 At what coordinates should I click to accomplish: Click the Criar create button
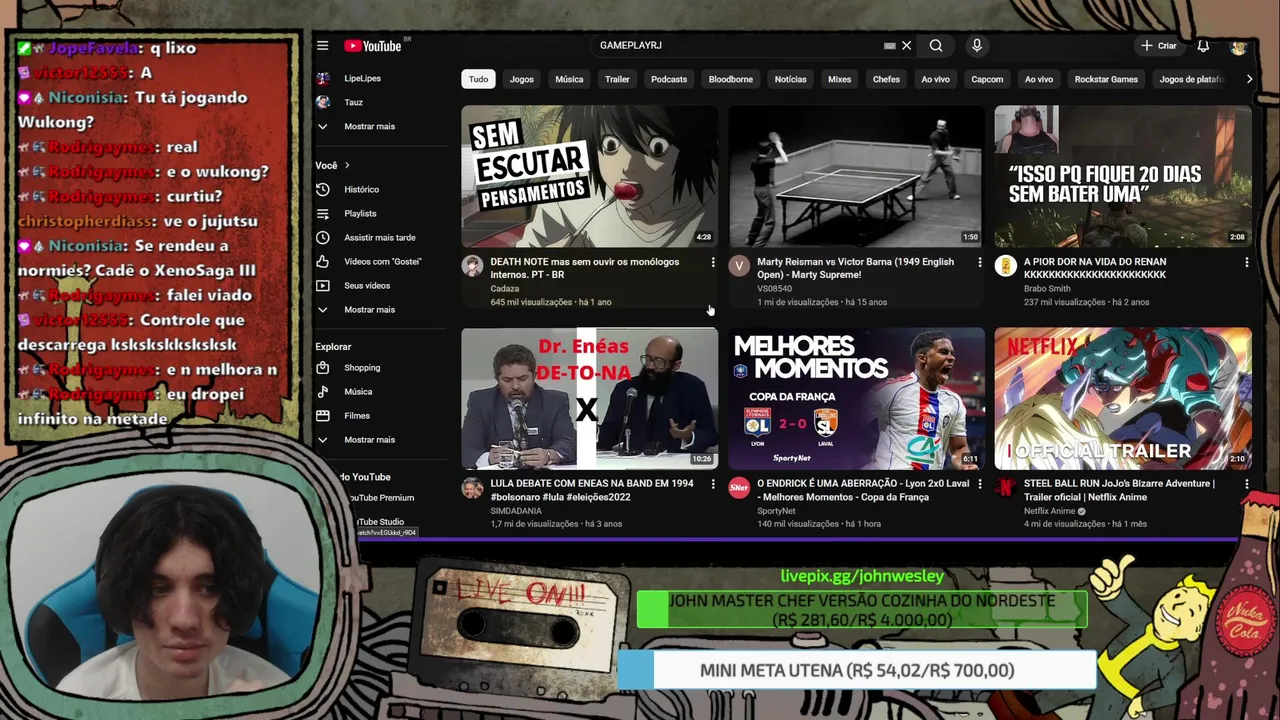pyautogui.click(x=1159, y=46)
